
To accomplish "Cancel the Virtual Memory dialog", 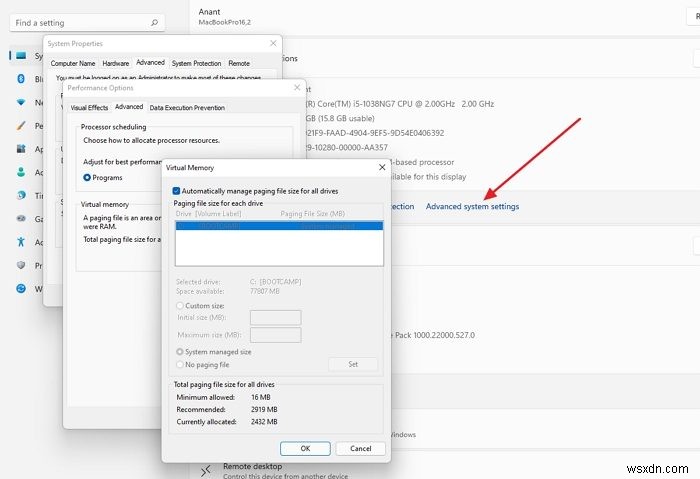I will tap(361, 449).
